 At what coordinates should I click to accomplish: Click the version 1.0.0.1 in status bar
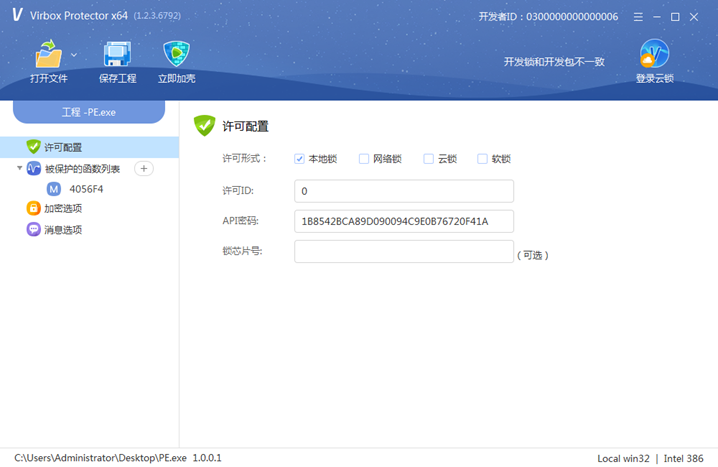207,458
